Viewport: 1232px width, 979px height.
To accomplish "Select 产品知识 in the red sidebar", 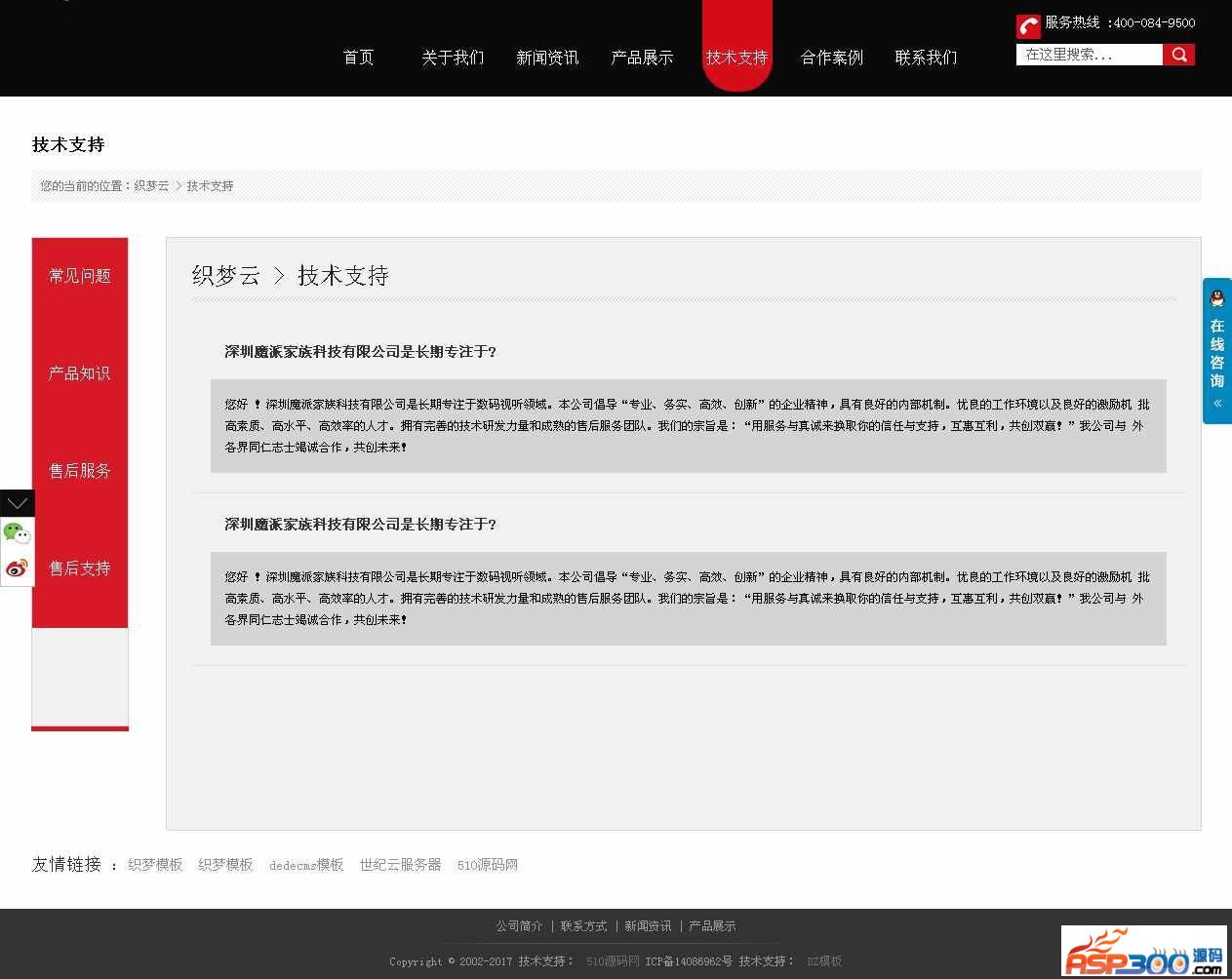I will pyautogui.click(x=80, y=373).
